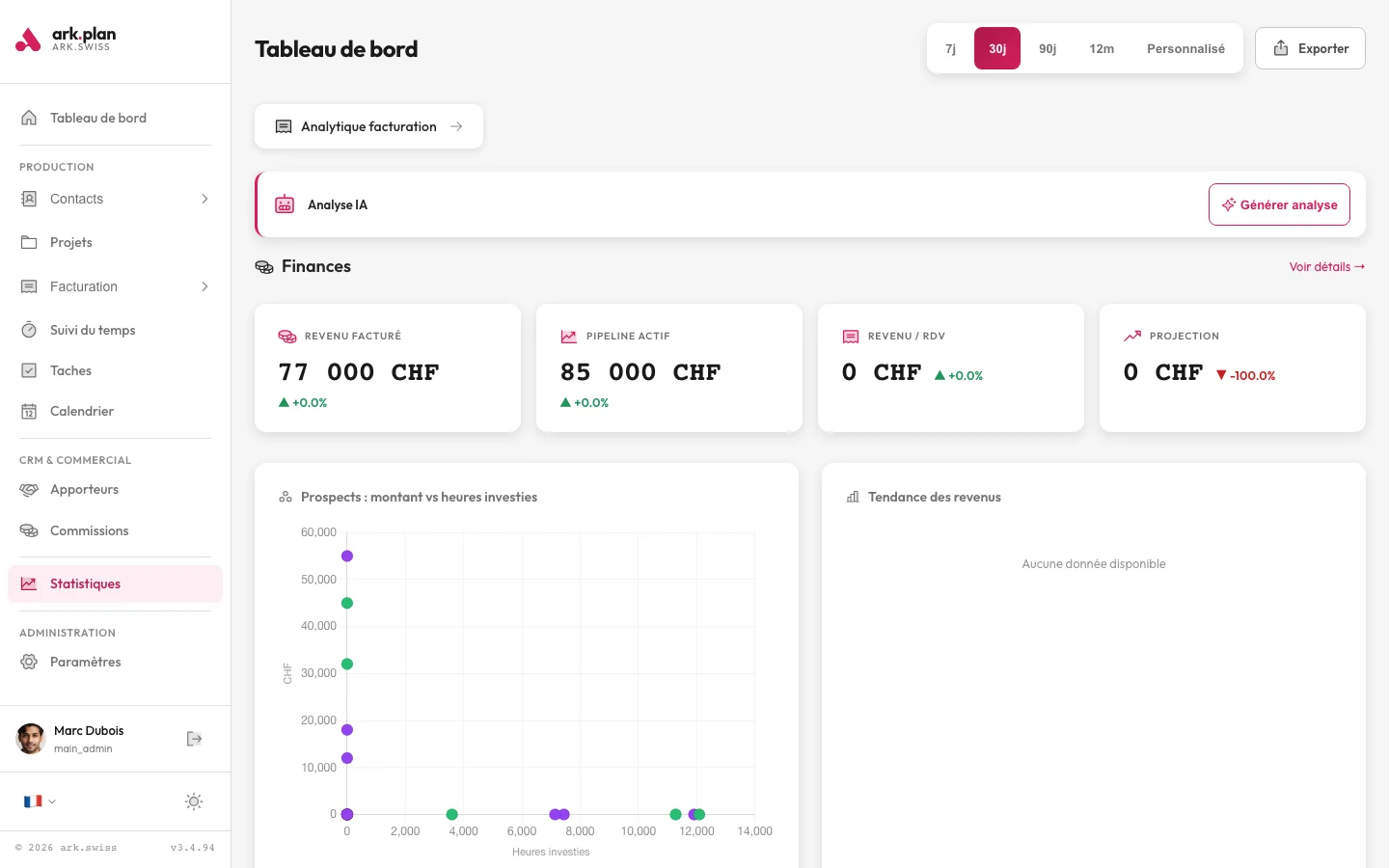Viewport: 1389px width, 868px height.
Task: Click the Paramètres gear icon
Action: tap(29, 662)
